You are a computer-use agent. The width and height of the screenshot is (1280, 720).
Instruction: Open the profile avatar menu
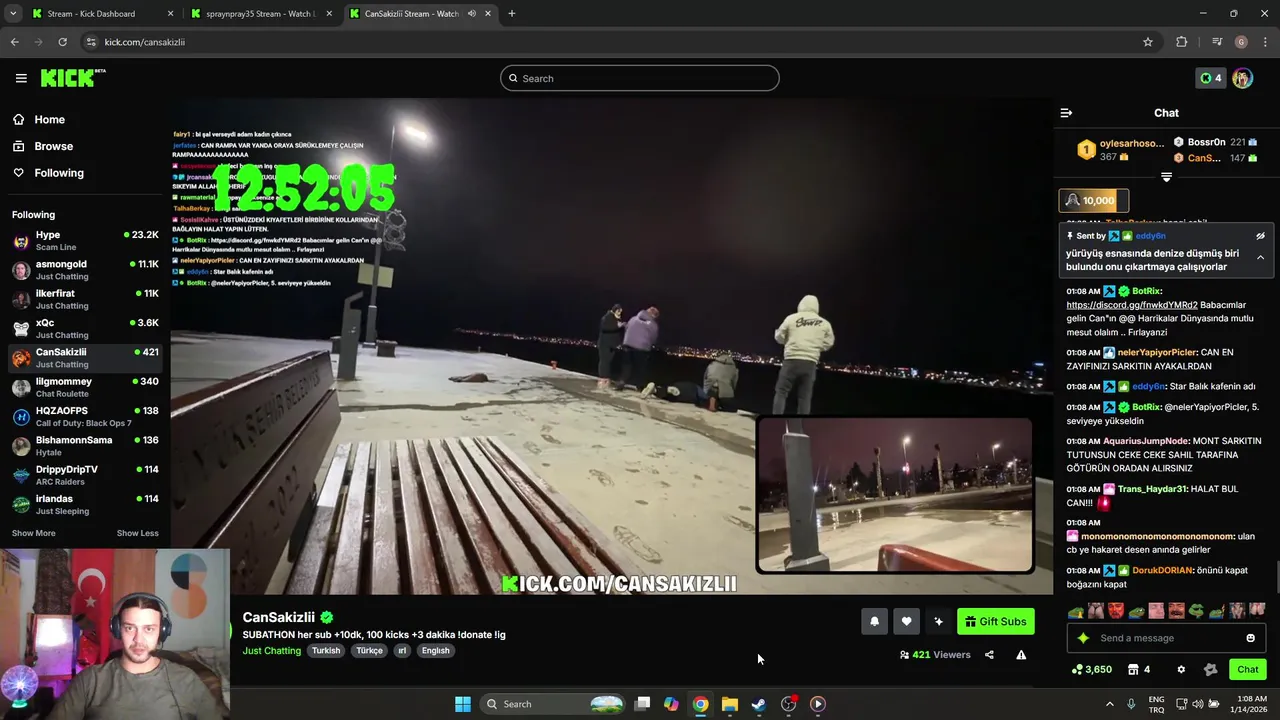(1242, 78)
